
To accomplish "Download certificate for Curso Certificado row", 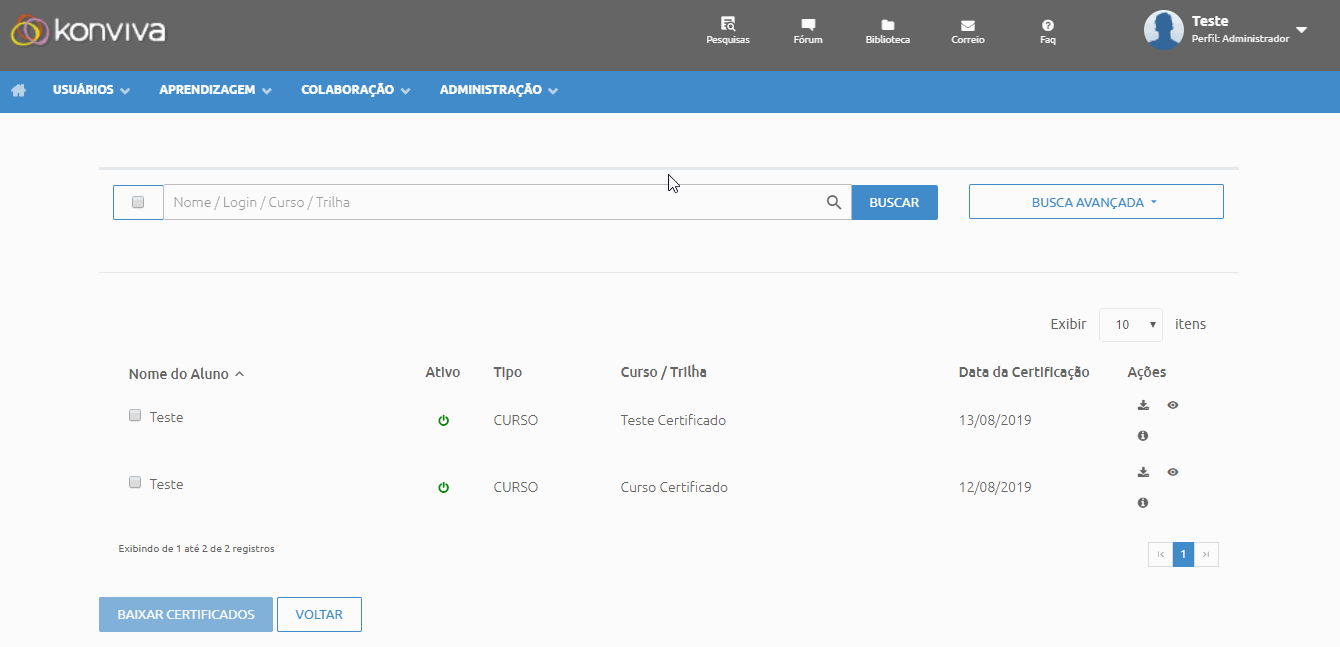I will 1143,472.
